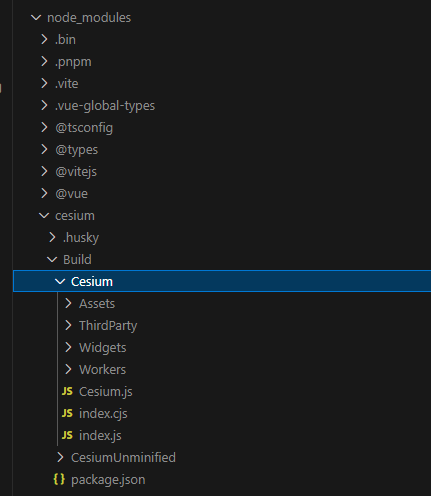Select the @types folder name
This screenshot has height=496, width=431.
pos(77,150)
